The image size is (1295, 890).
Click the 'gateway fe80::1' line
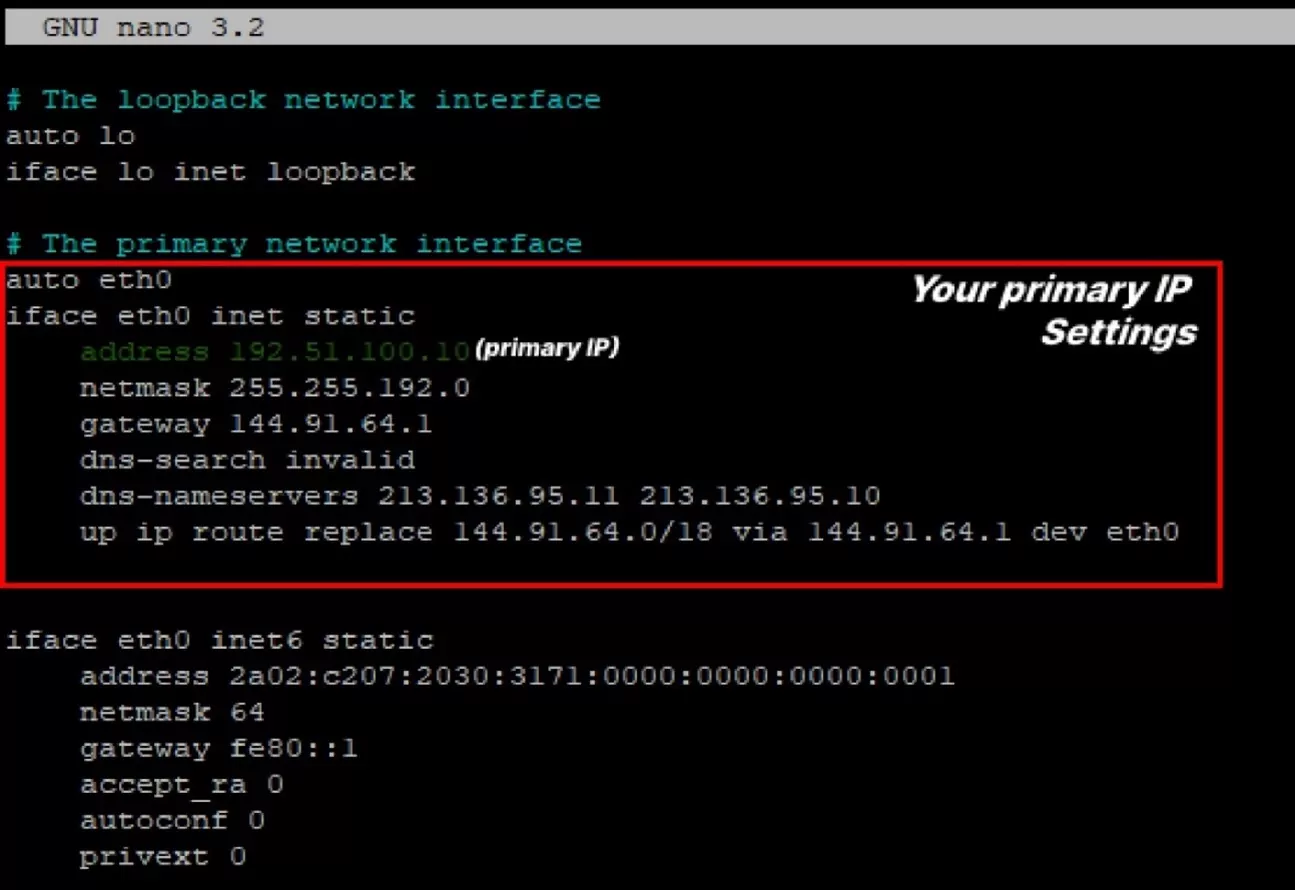pyautogui.click(x=218, y=748)
